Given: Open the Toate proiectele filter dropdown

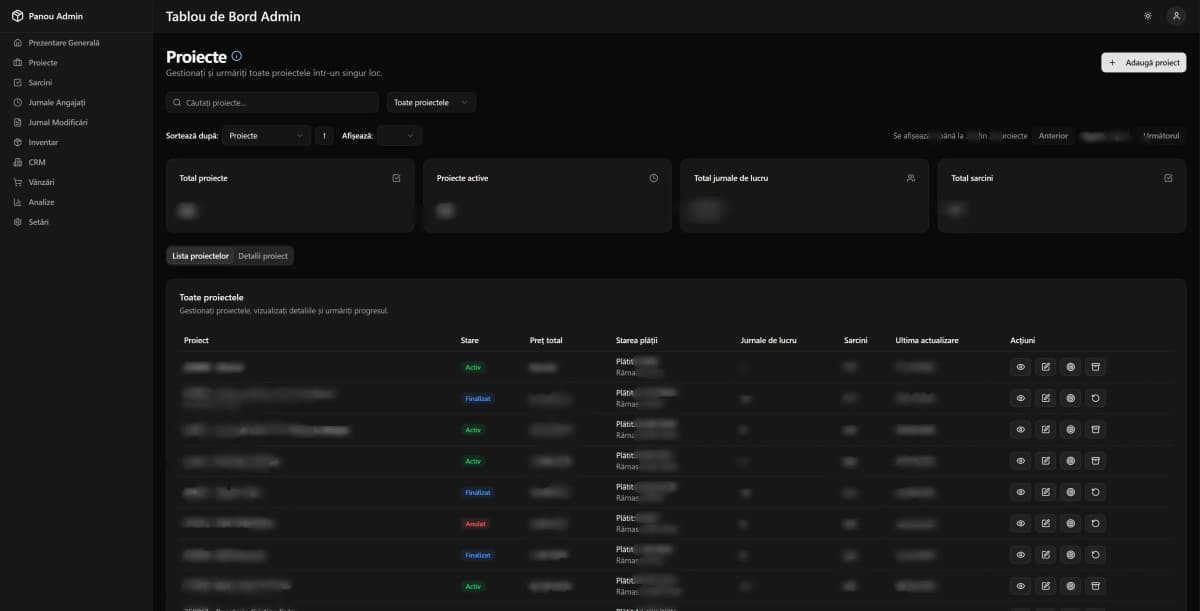Looking at the screenshot, I should (x=431, y=102).
